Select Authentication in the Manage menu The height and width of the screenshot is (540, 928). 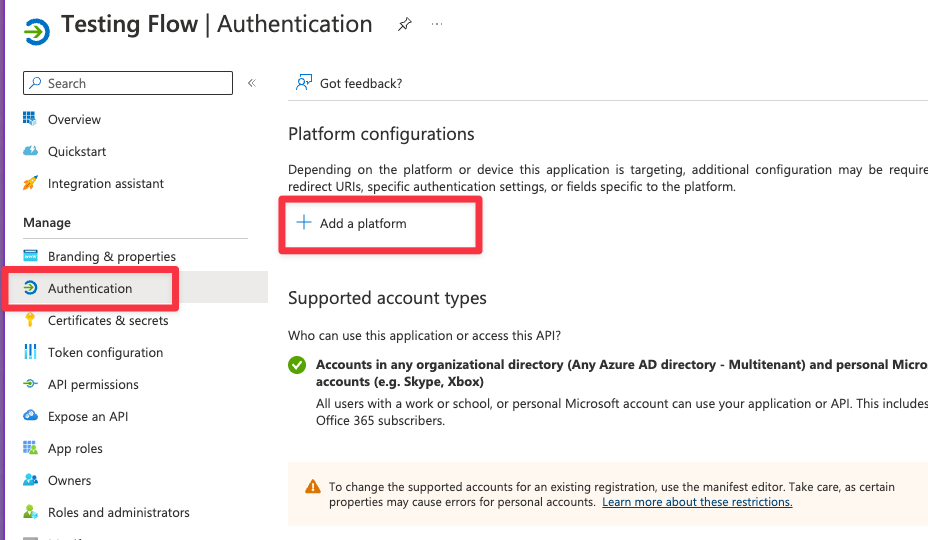(x=90, y=288)
